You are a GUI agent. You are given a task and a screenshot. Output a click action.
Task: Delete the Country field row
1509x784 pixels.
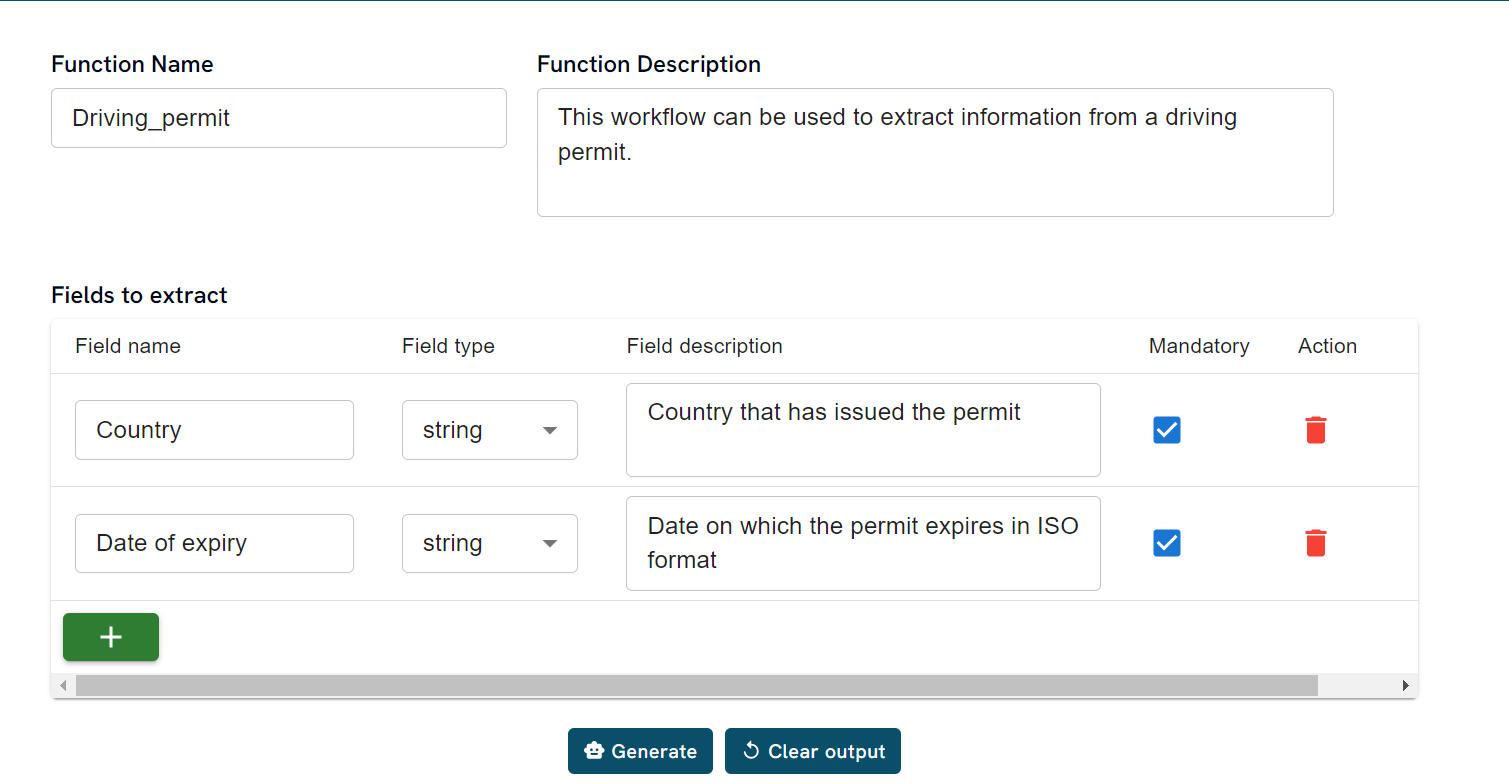coord(1316,430)
